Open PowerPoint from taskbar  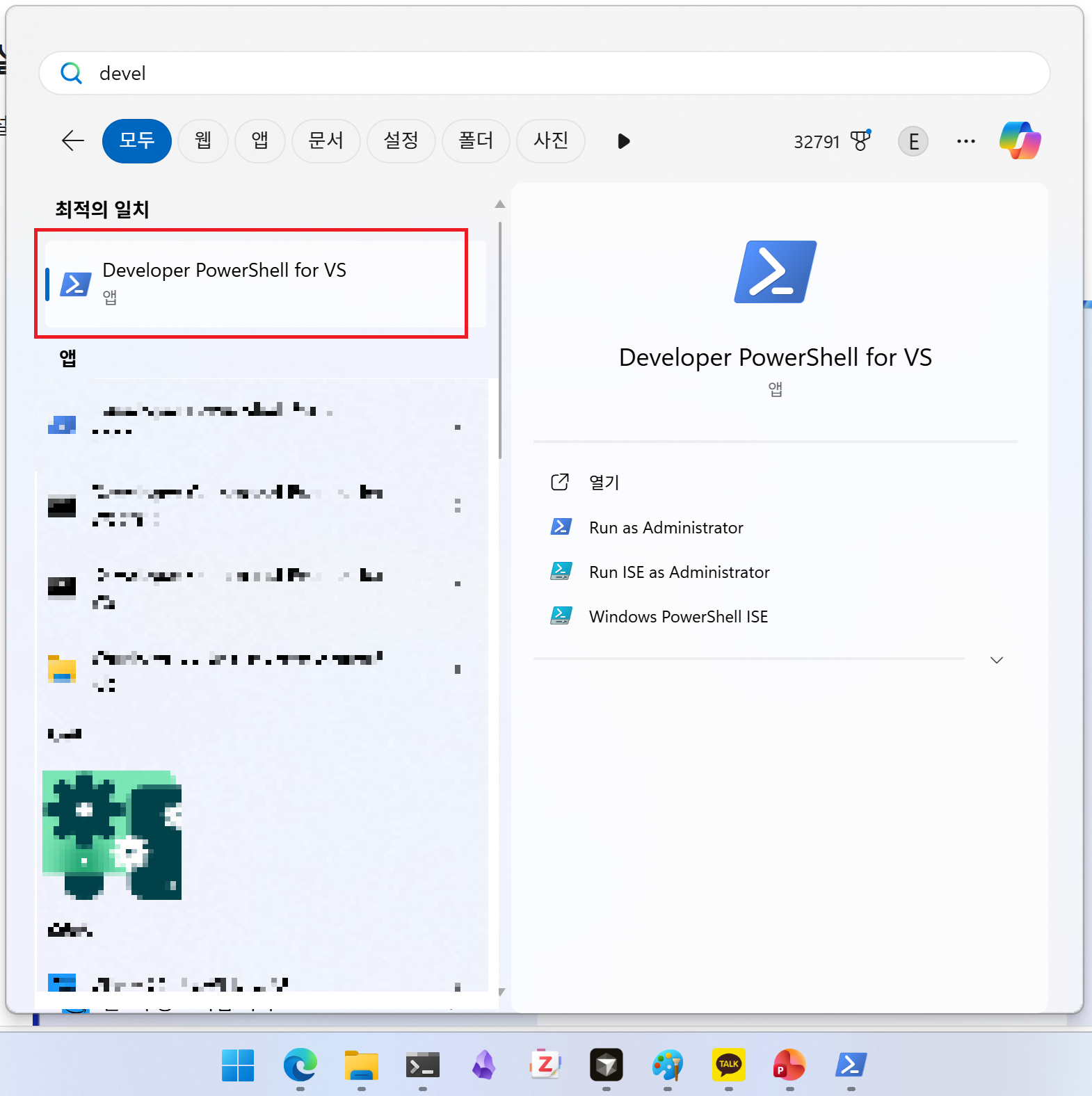pos(789,1065)
